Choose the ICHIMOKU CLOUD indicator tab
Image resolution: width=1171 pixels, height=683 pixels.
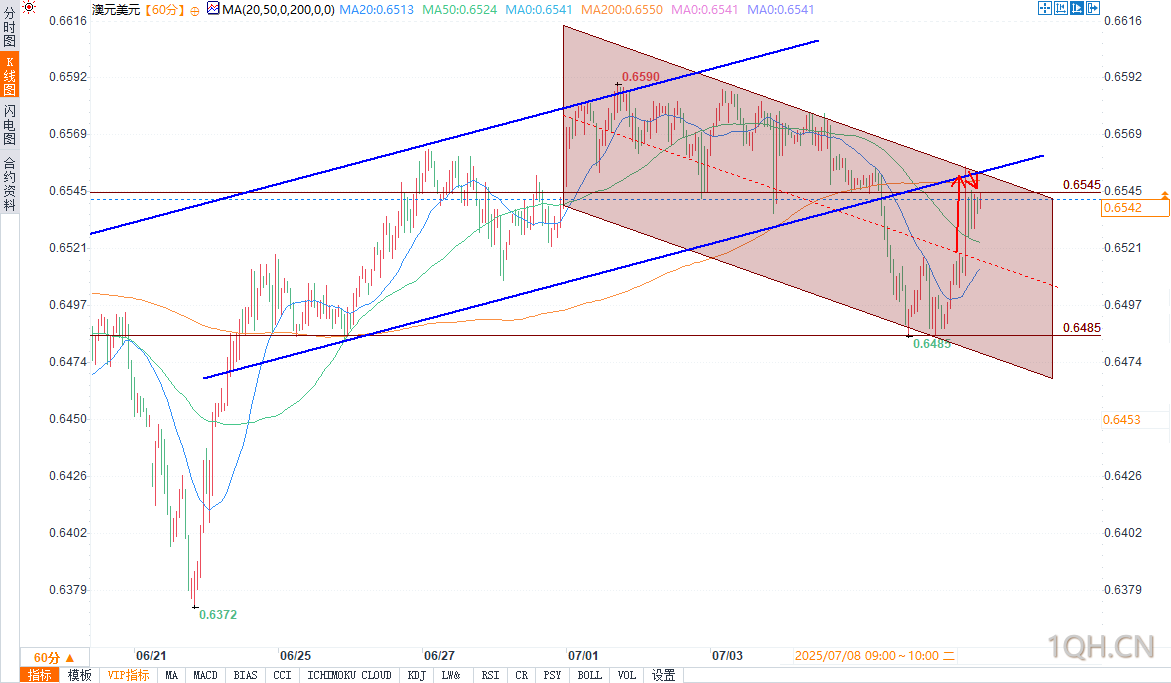pyautogui.click(x=350, y=675)
